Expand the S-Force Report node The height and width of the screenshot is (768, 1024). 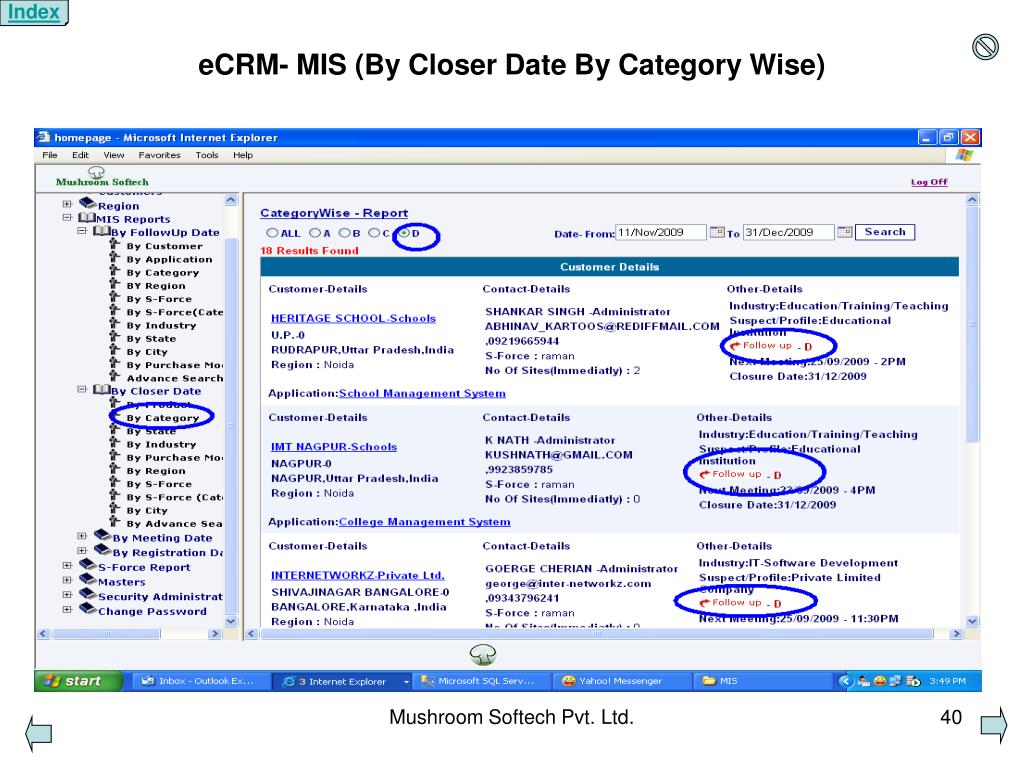point(67,566)
